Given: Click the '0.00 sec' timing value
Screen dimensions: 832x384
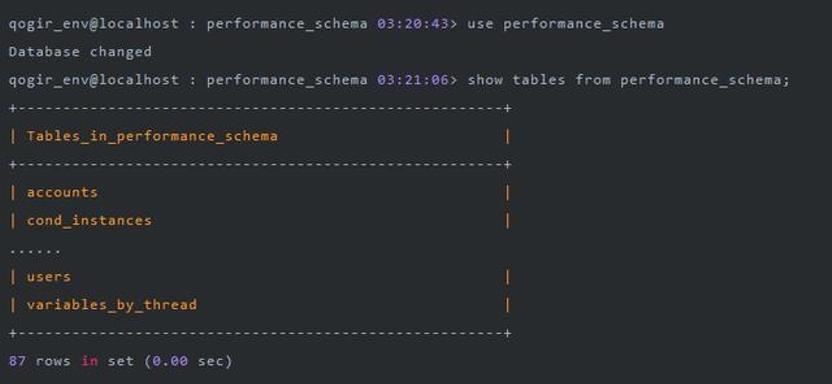Looking at the screenshot, I should [x=188, y=361].
